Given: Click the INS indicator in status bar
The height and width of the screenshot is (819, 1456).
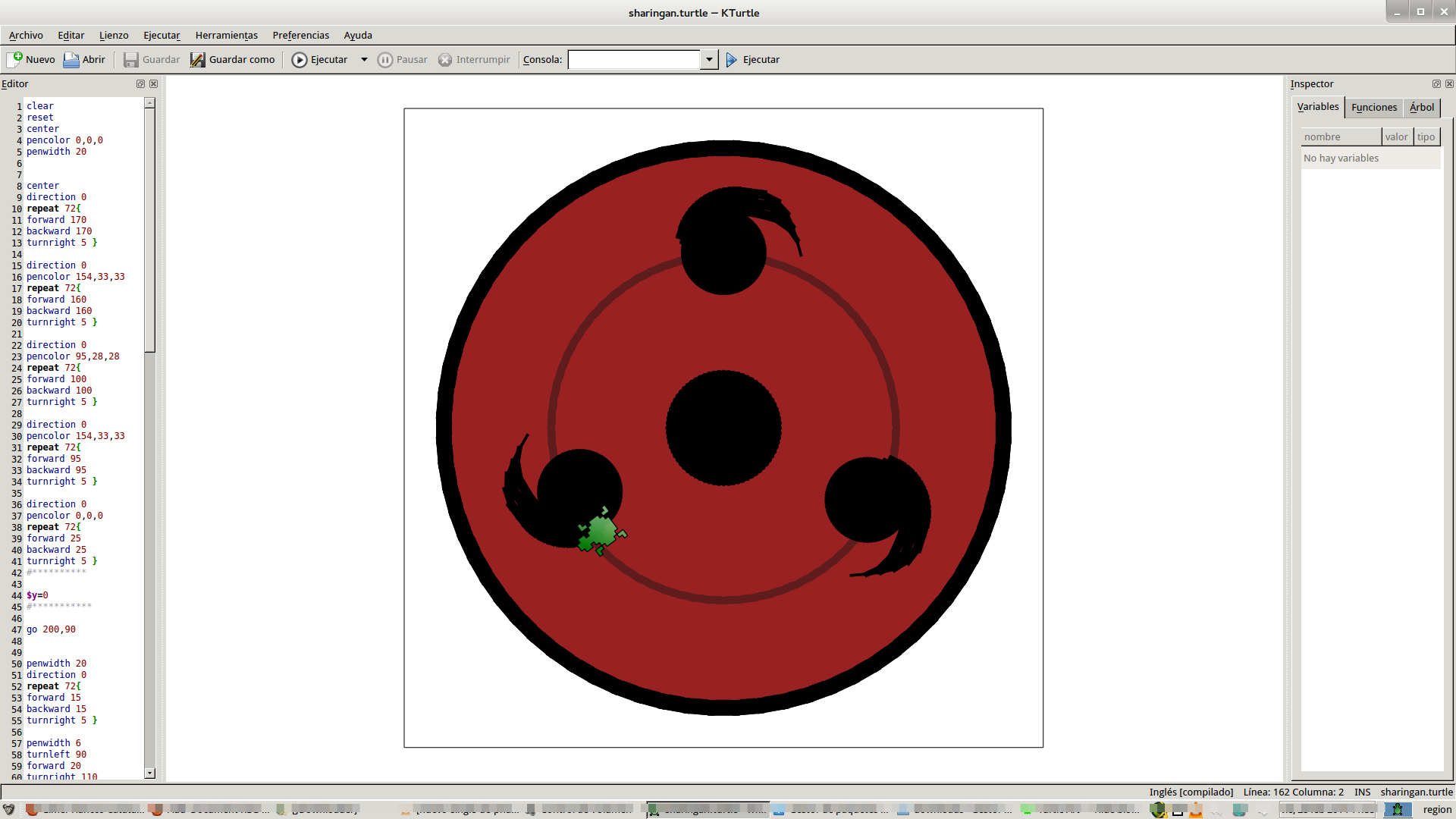Looking at the screenshot, I should pos(1362,792).
